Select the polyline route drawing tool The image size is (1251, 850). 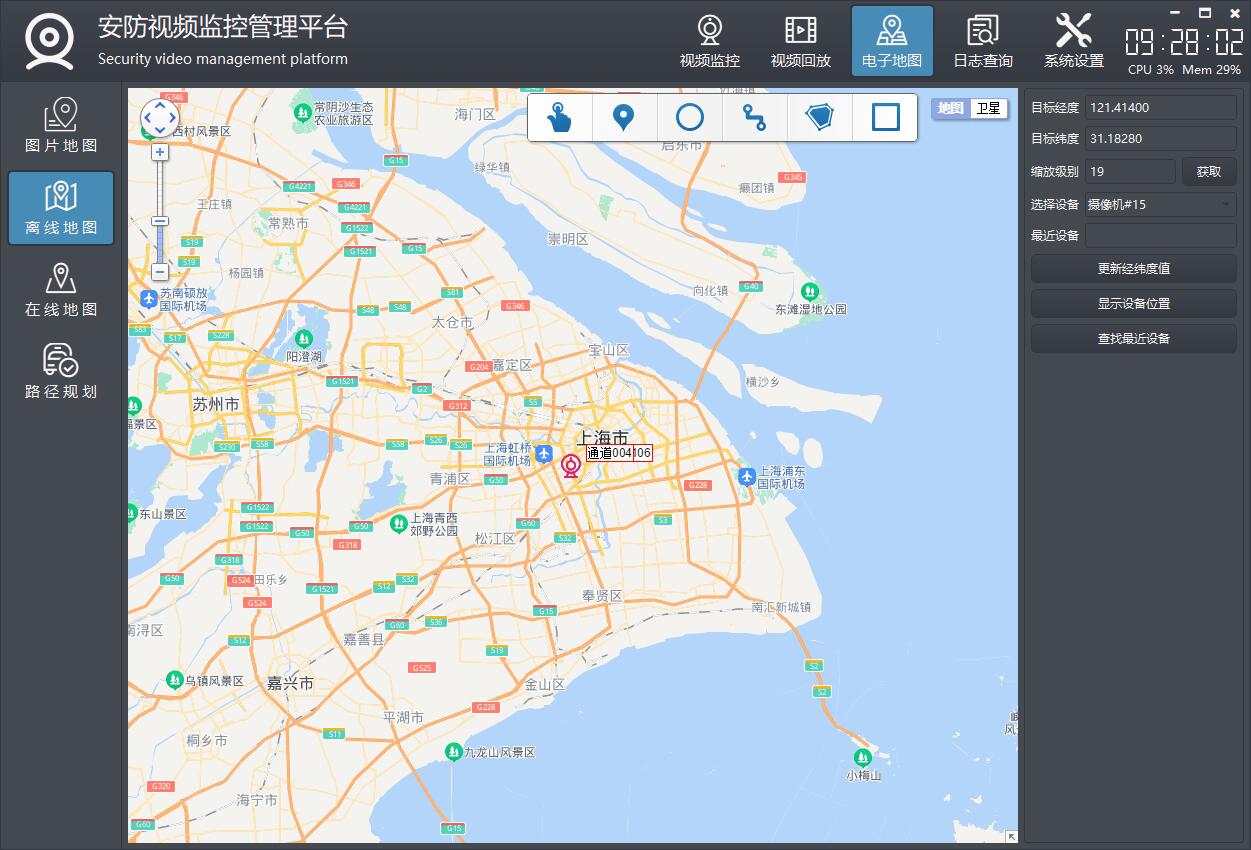tap(755, 118)
